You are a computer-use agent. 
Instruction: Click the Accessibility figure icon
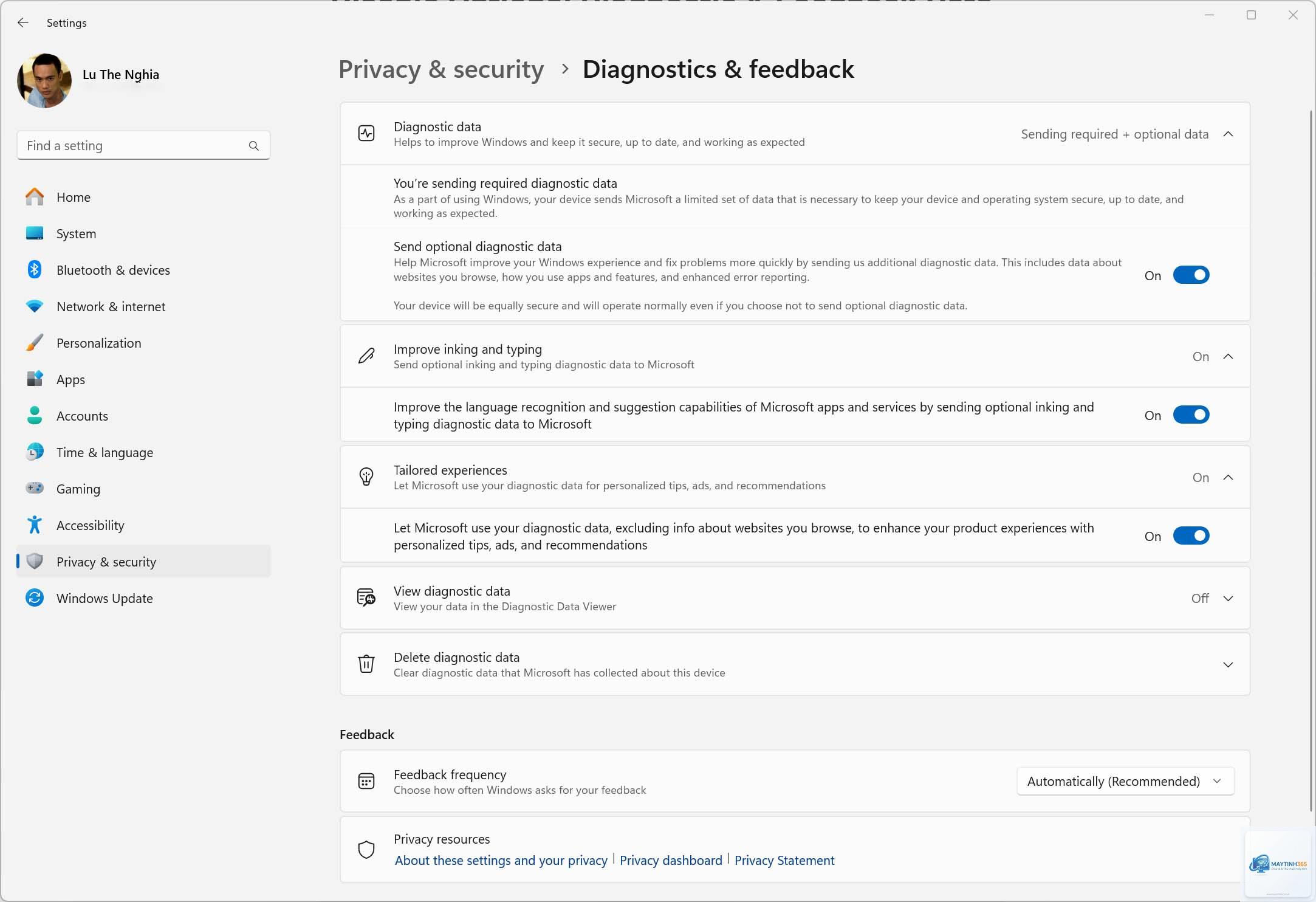click(35, 525)
